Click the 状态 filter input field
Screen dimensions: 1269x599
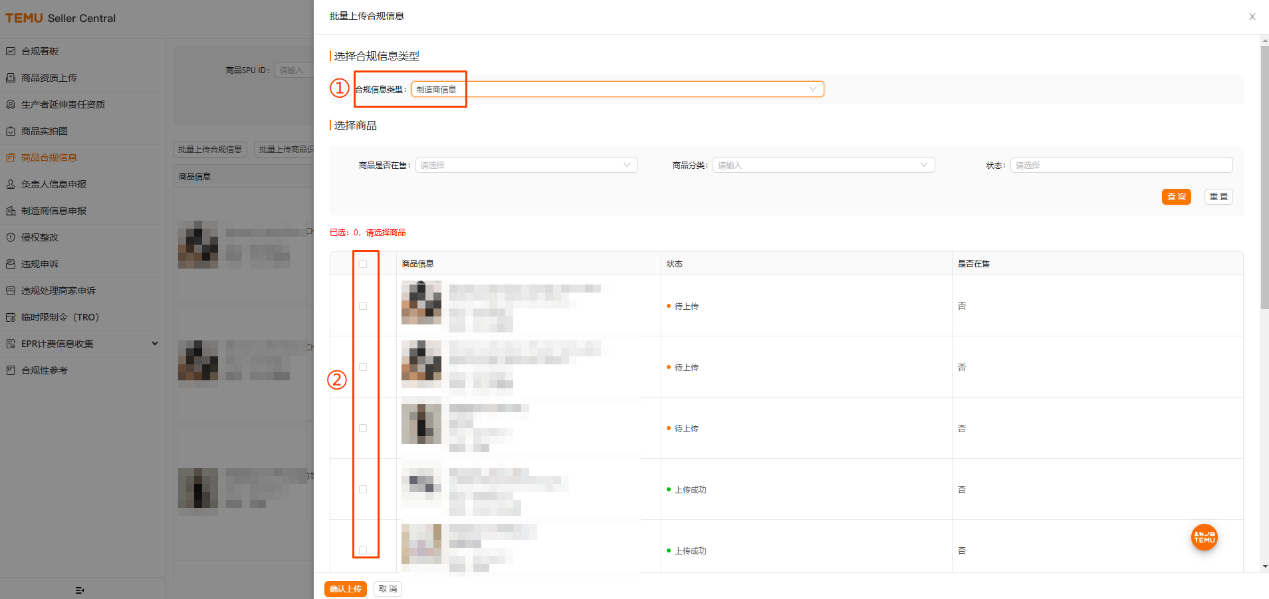pos(1120,165)
